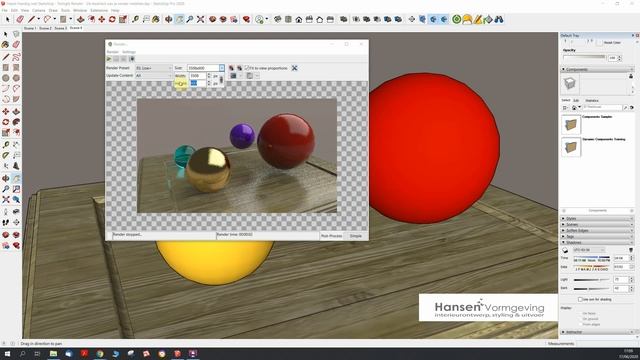The image size is (640, 360).
Task: Select Walk footprints tool in left toolbar
Action: (6, 222)
